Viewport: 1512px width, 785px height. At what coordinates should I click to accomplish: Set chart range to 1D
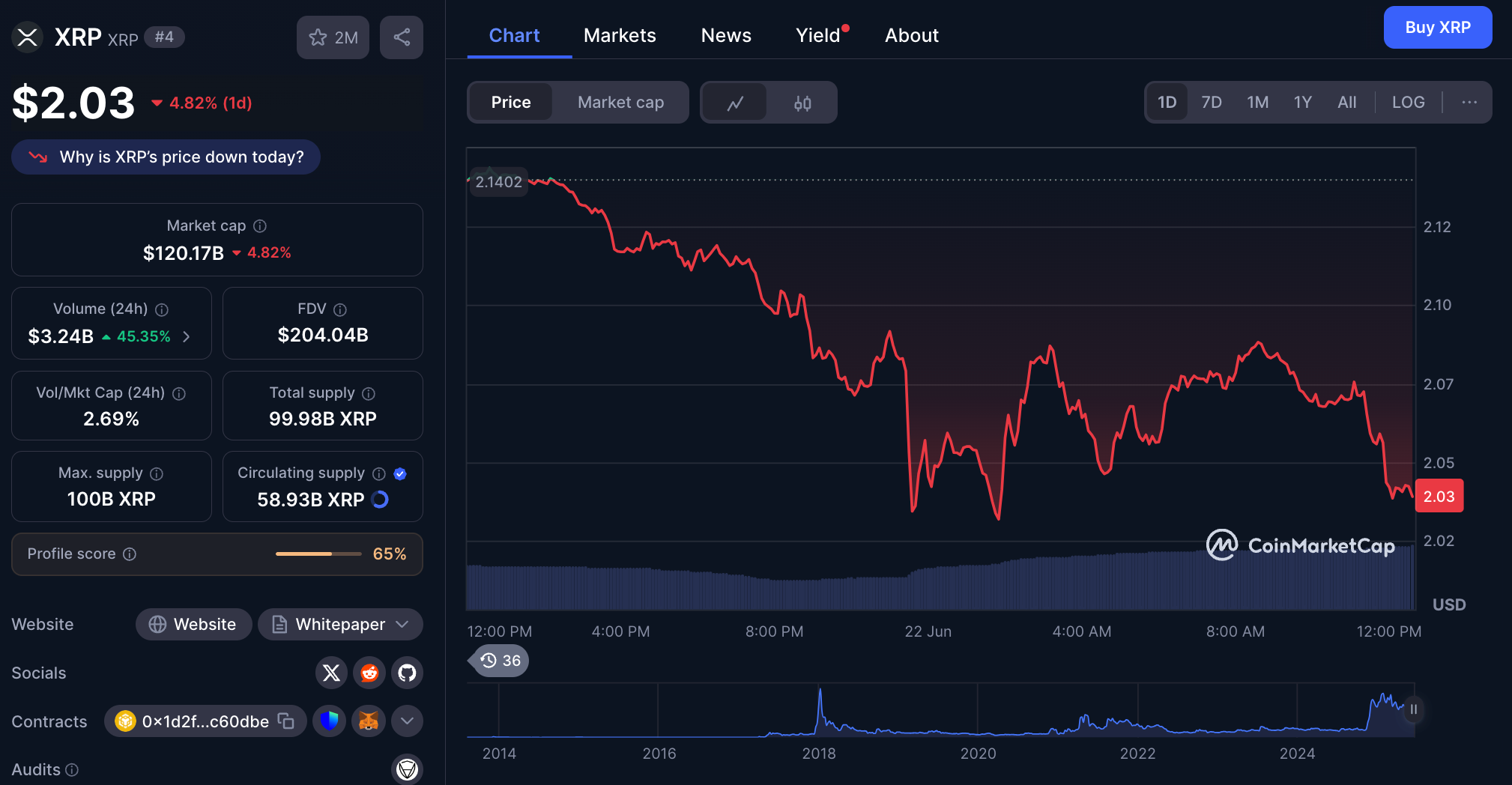1167,103
